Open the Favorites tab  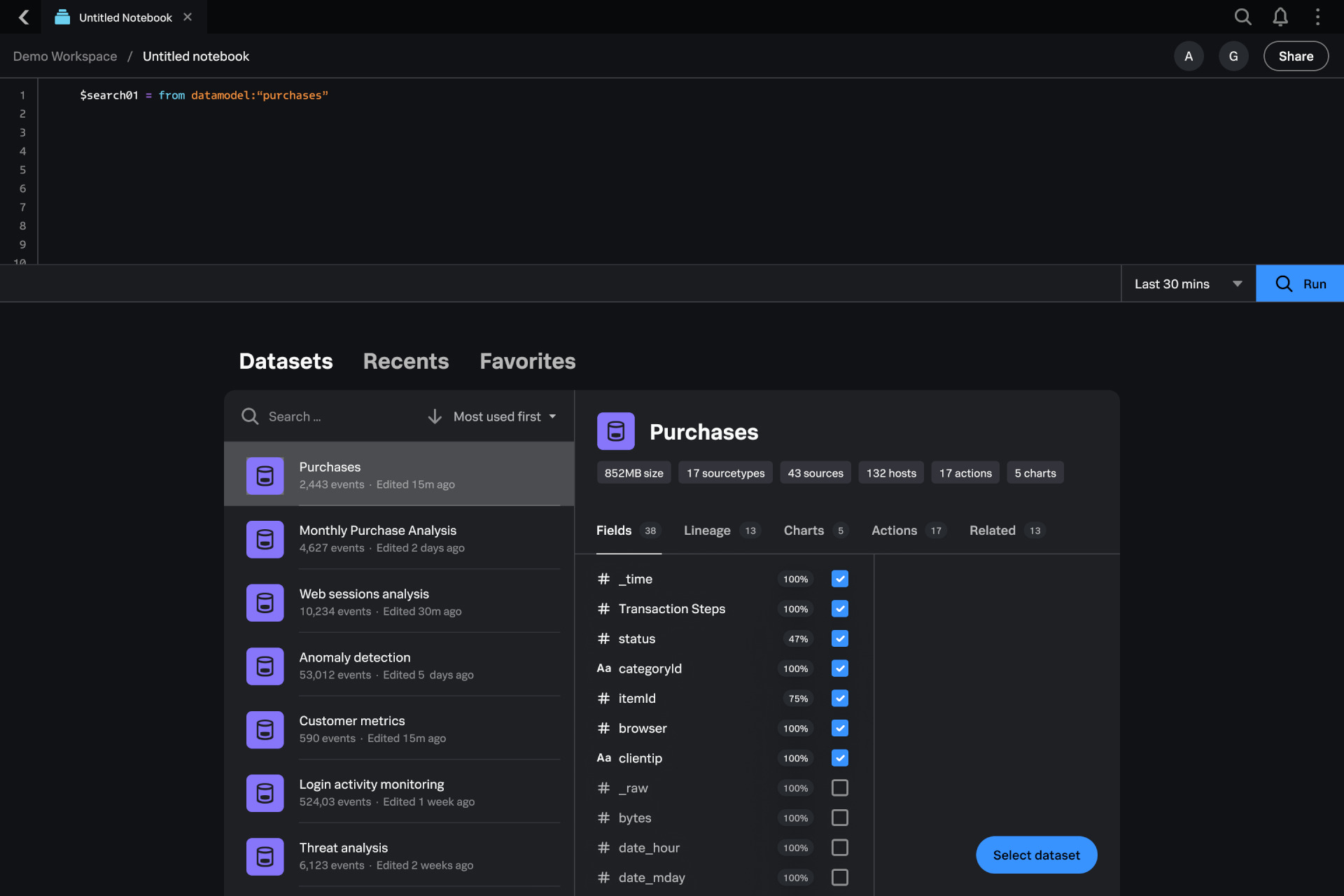click(527, 361)
